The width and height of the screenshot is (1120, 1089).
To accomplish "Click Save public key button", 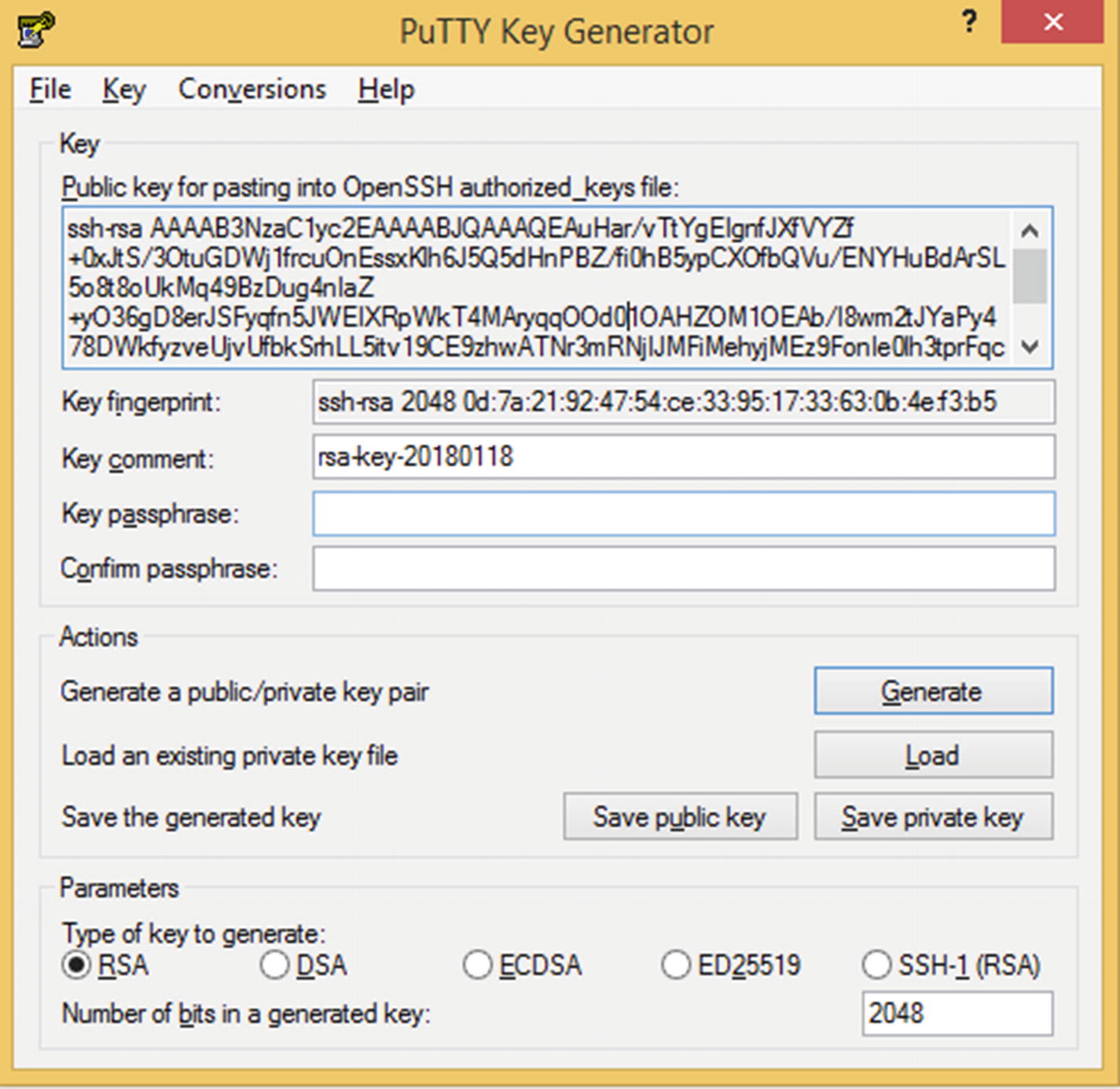I will (680, 817).
